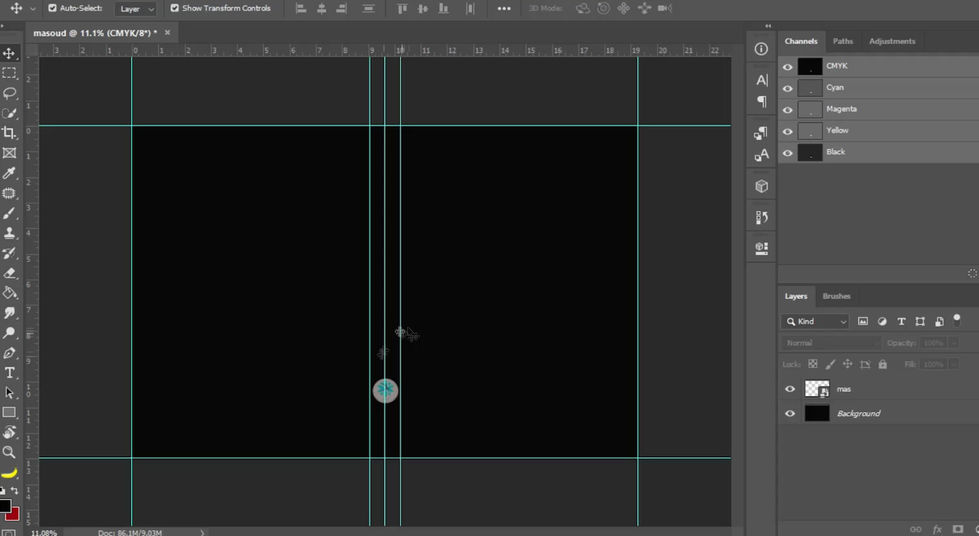The height and width of the screenshot is (536, 979).
Task: Select the Rectangle shape tool
Action: 9,412
